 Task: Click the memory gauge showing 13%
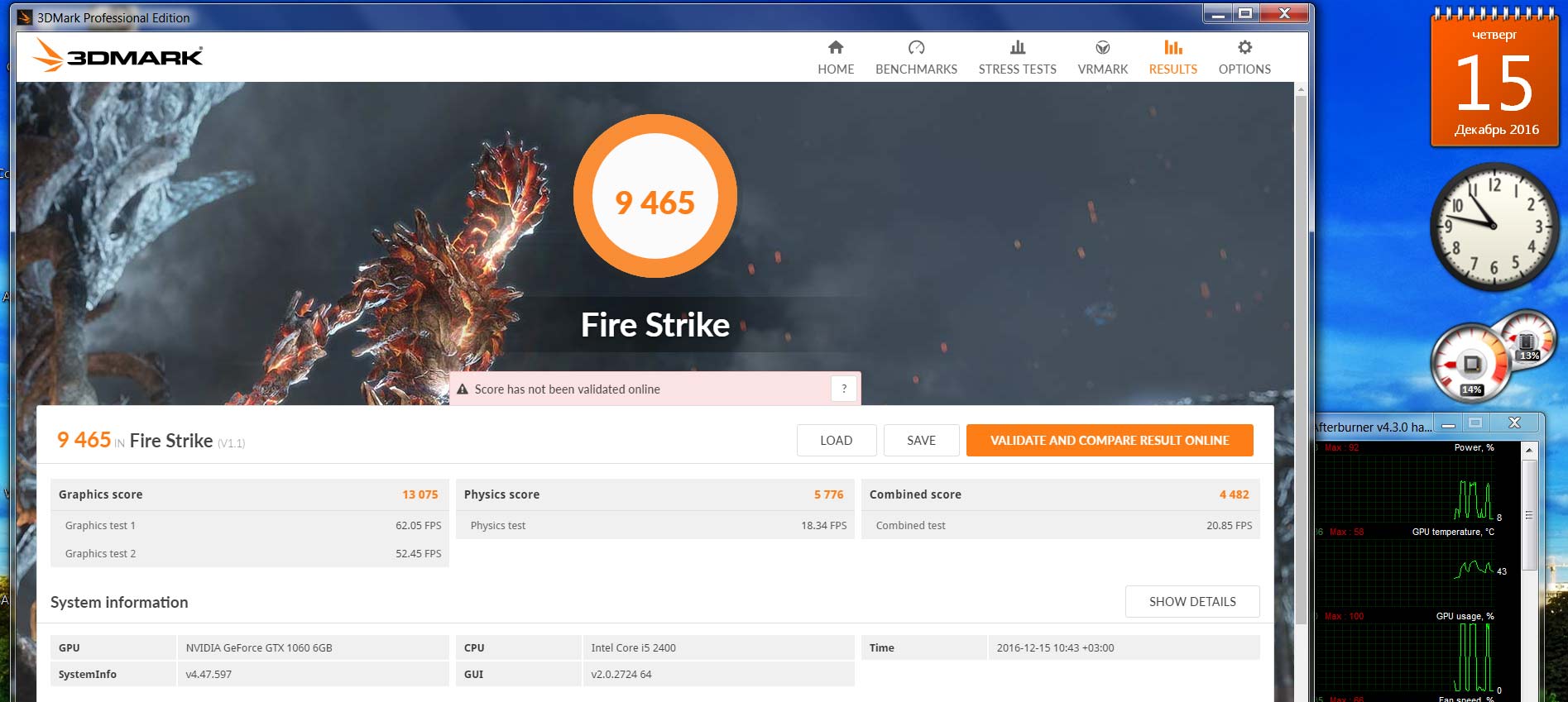1527,339
